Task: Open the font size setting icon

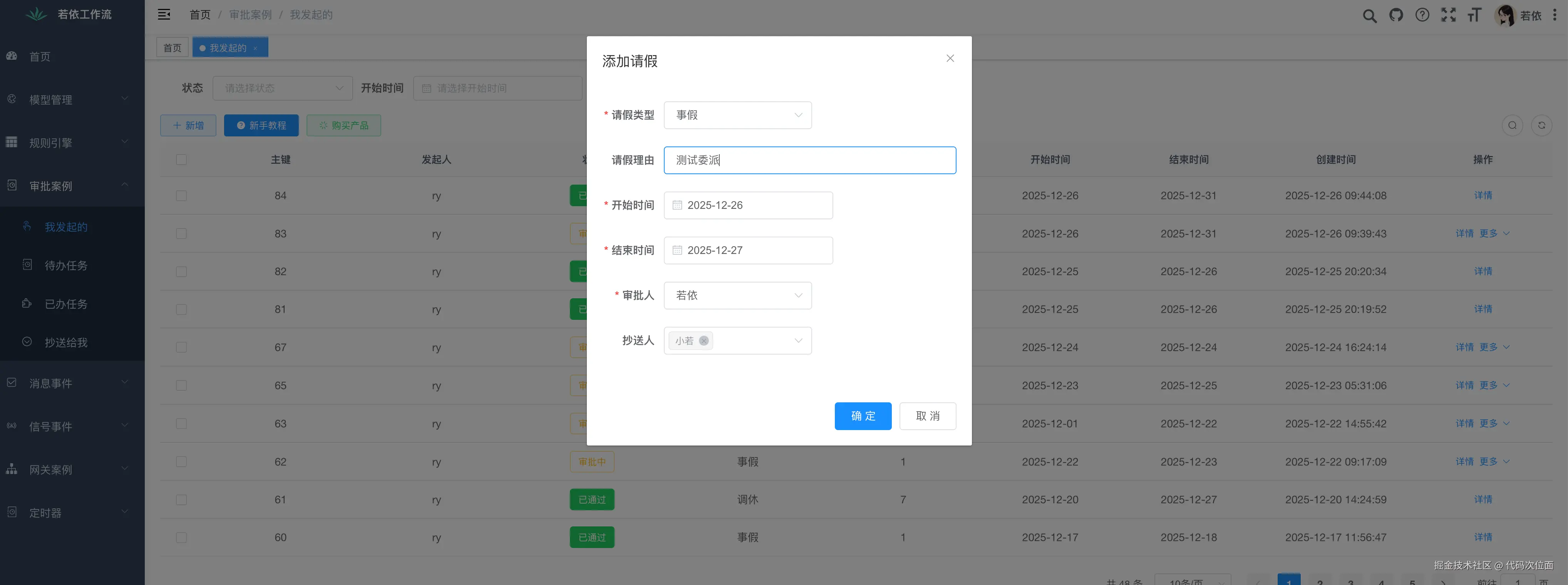Action: tap(1474, 15)
